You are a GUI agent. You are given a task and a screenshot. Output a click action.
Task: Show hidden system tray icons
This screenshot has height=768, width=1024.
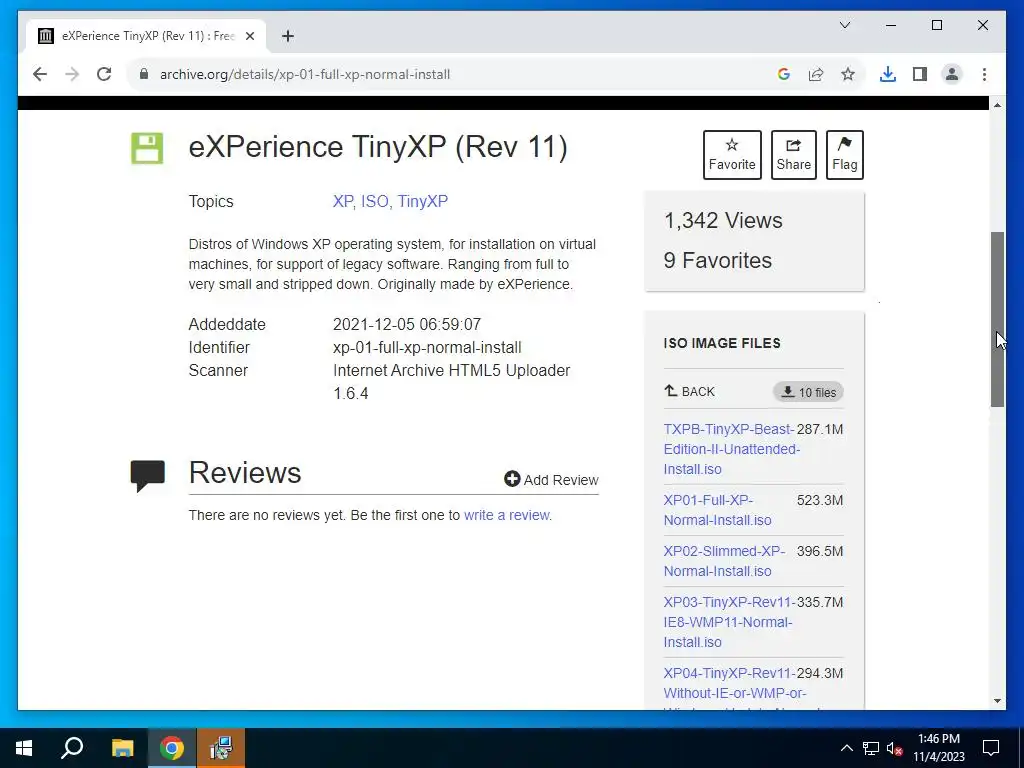click(846, 748)
